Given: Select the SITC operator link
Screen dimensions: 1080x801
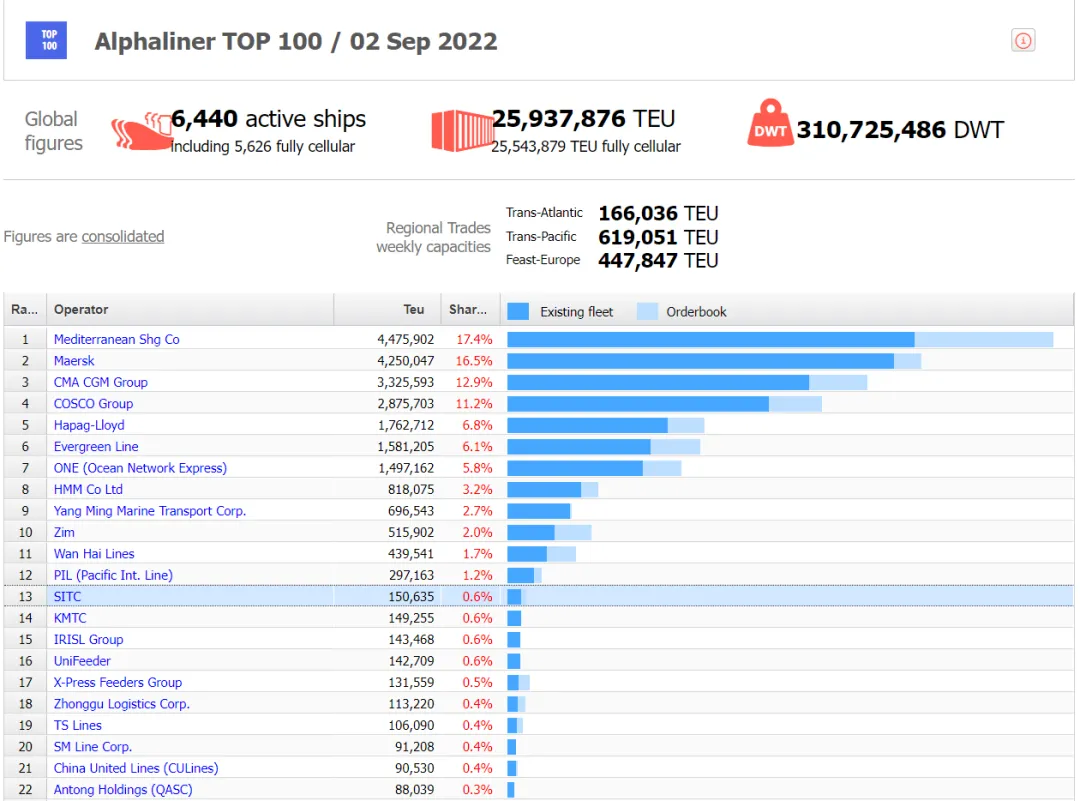Looking at the screenshot, I should coord(67,596).
